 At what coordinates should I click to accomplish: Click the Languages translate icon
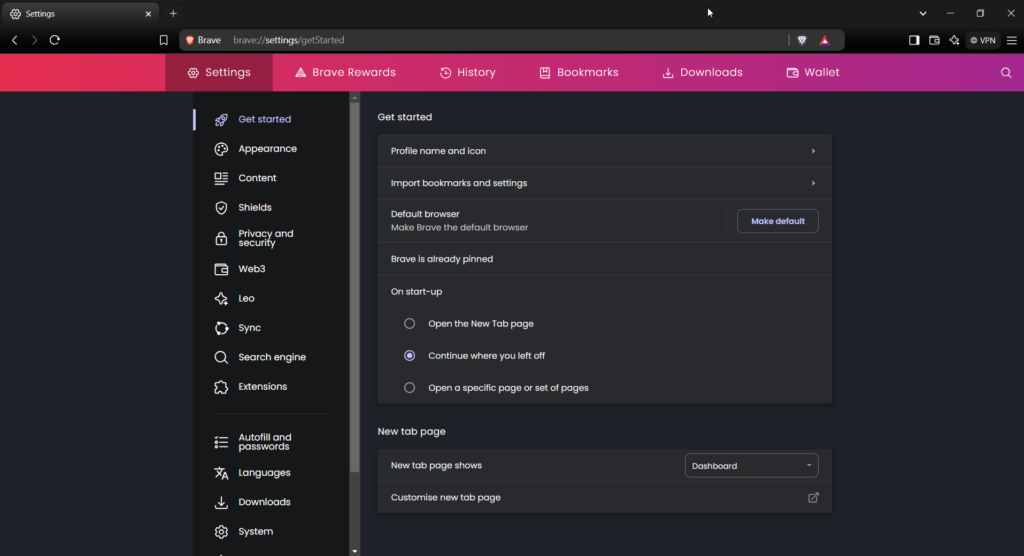[221, 473]
